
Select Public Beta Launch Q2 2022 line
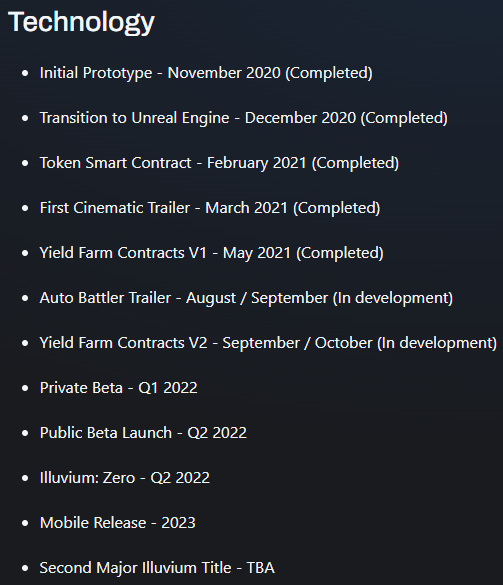tap(143, 433)
